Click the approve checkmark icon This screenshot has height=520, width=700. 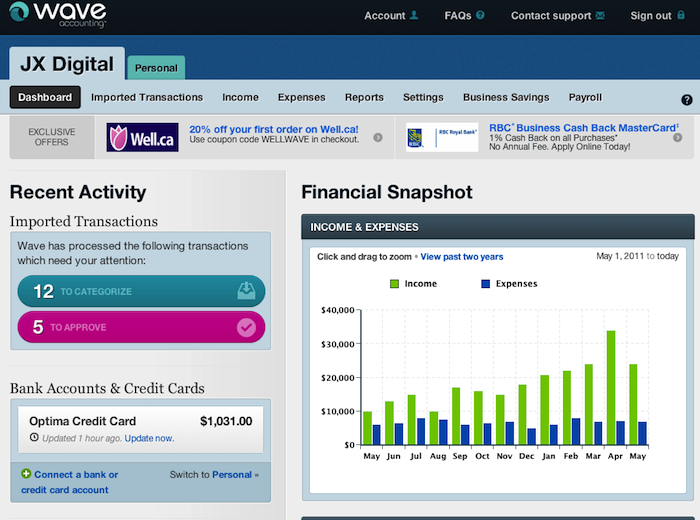246,327
